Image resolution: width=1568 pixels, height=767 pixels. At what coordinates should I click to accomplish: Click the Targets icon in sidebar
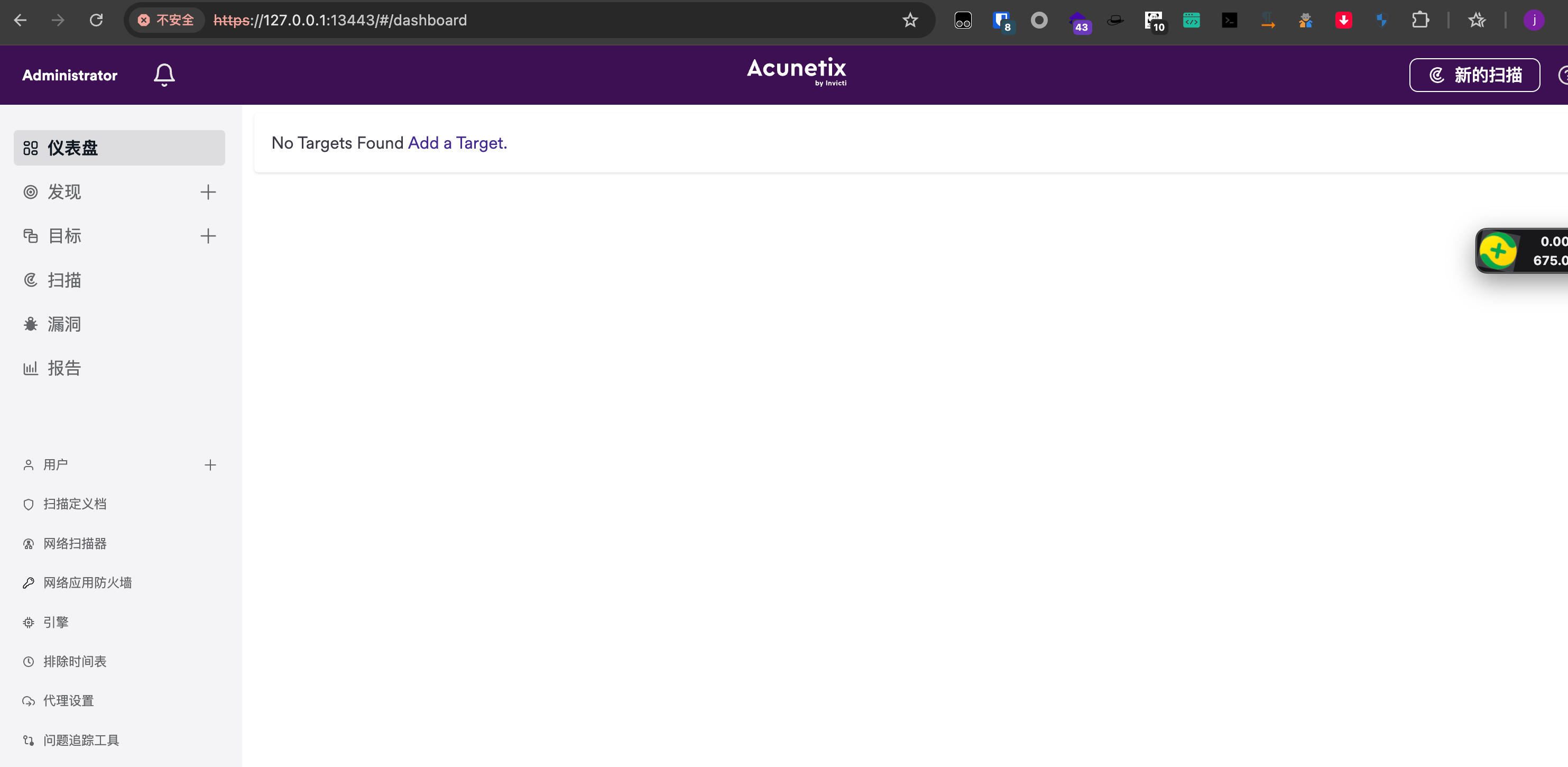31,236
